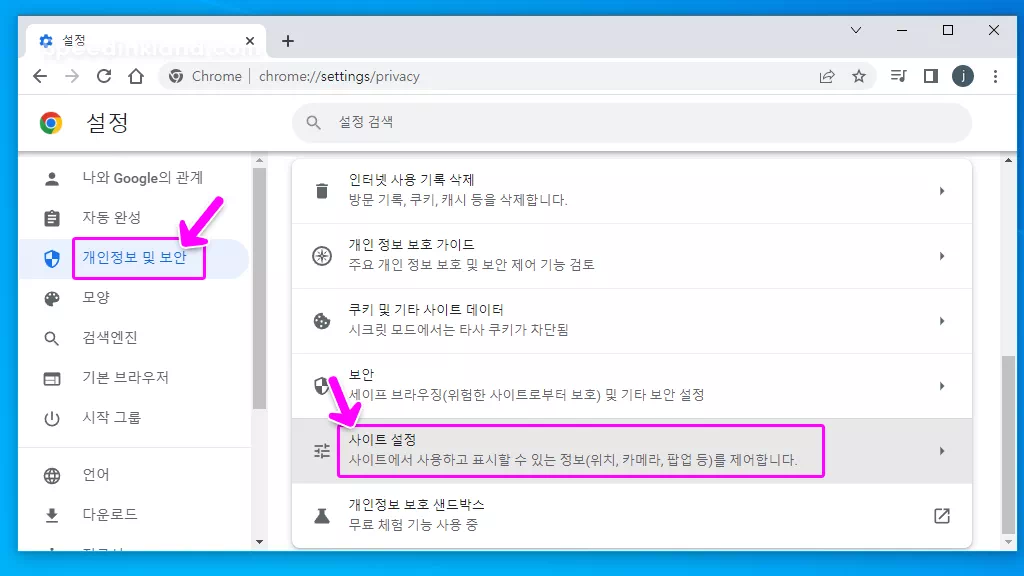Click the Chrome logo beside 설정 title

pyautogui.click(x=51, y=123)
